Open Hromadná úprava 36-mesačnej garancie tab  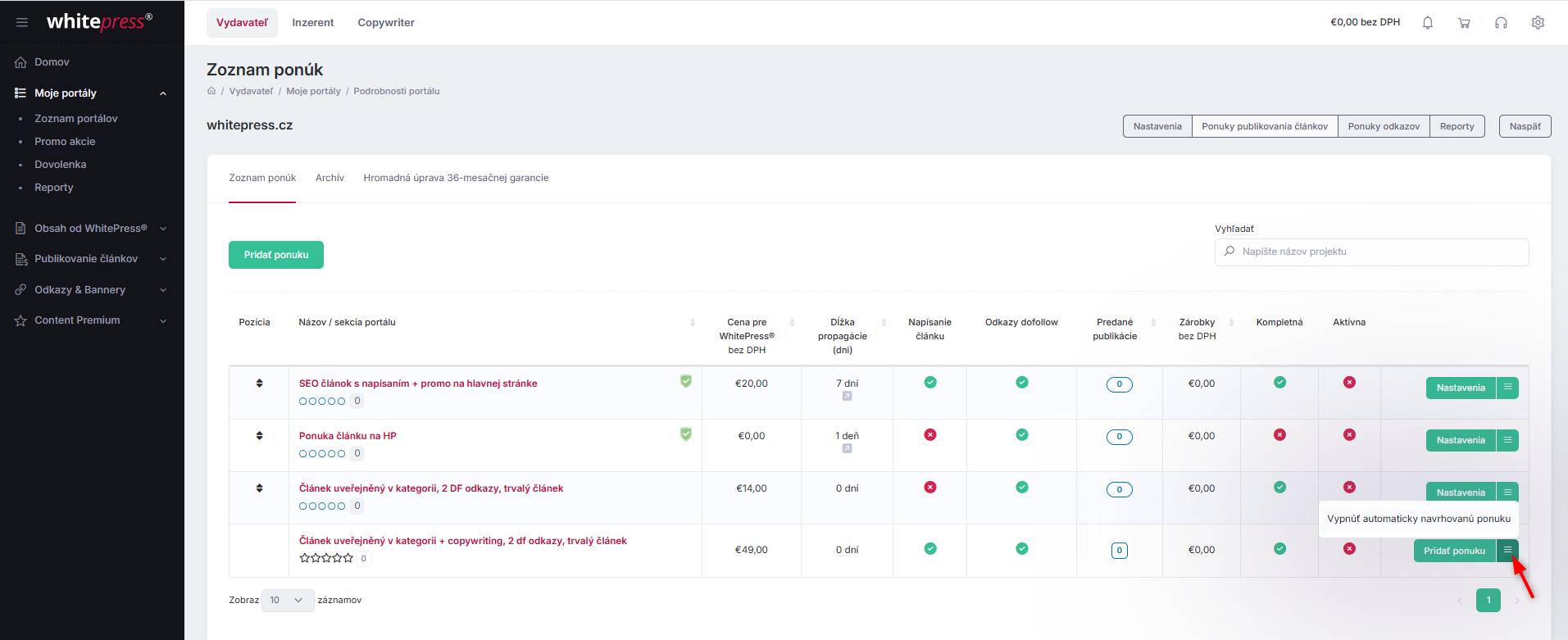(456, 178)
